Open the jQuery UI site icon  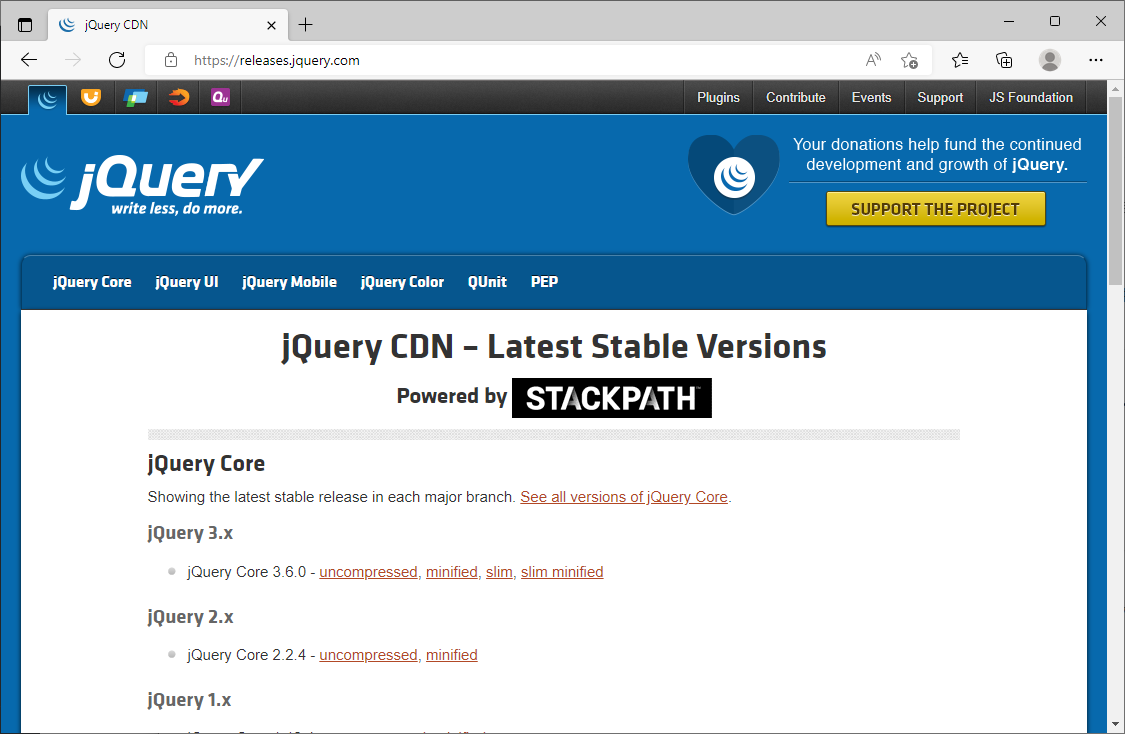pos(91,98)
